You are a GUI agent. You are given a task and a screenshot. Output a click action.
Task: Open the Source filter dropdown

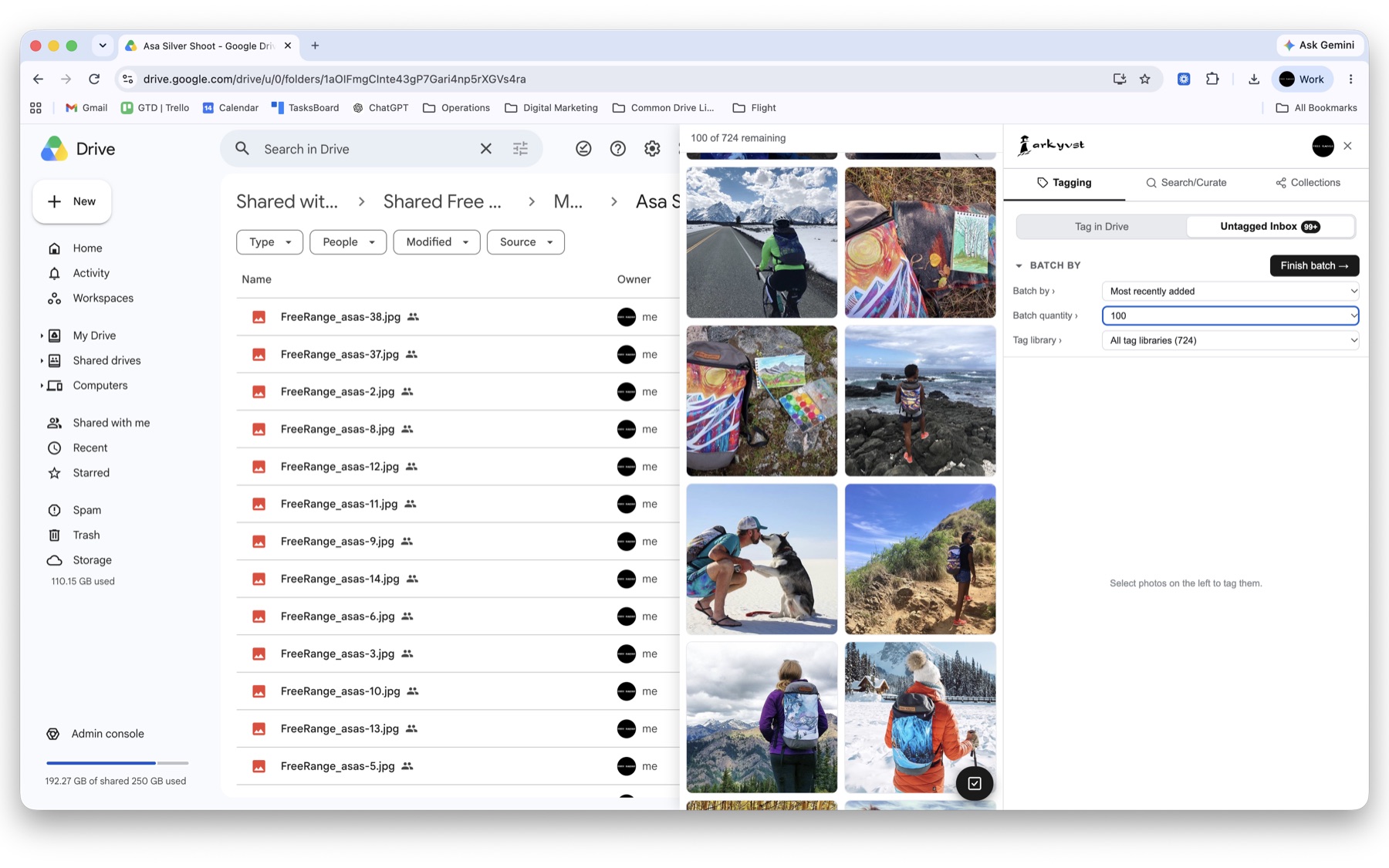coord(526,242)
